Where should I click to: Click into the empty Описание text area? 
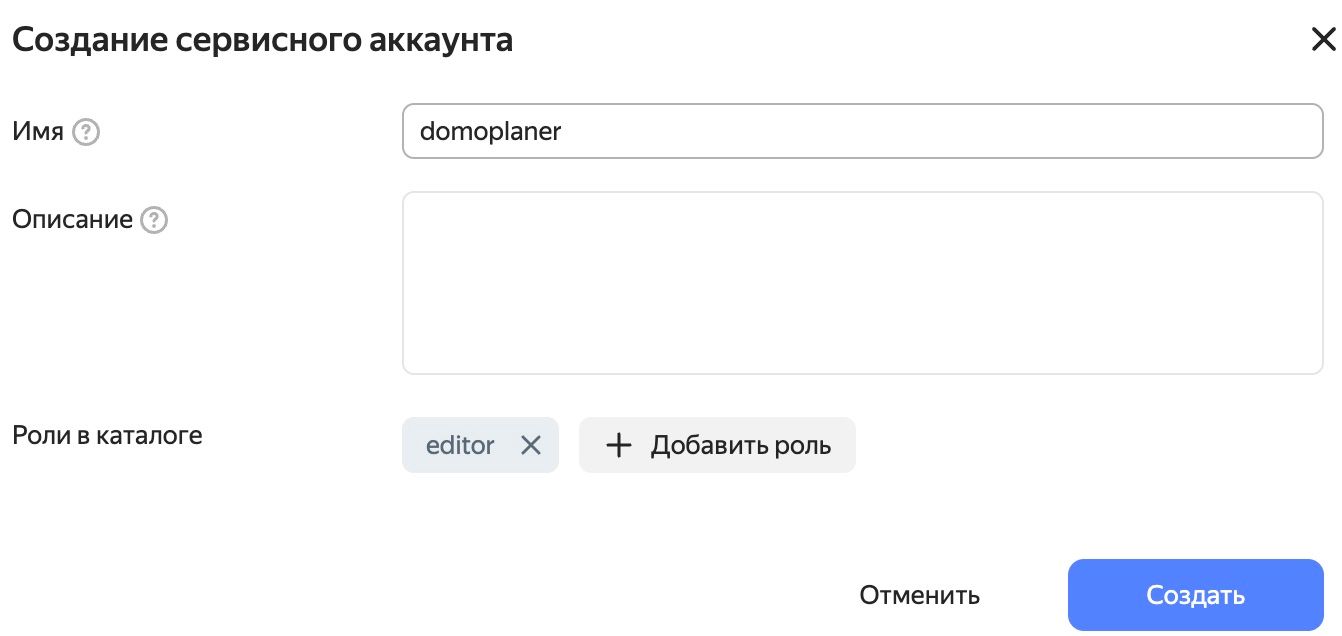tap(863, 283)
